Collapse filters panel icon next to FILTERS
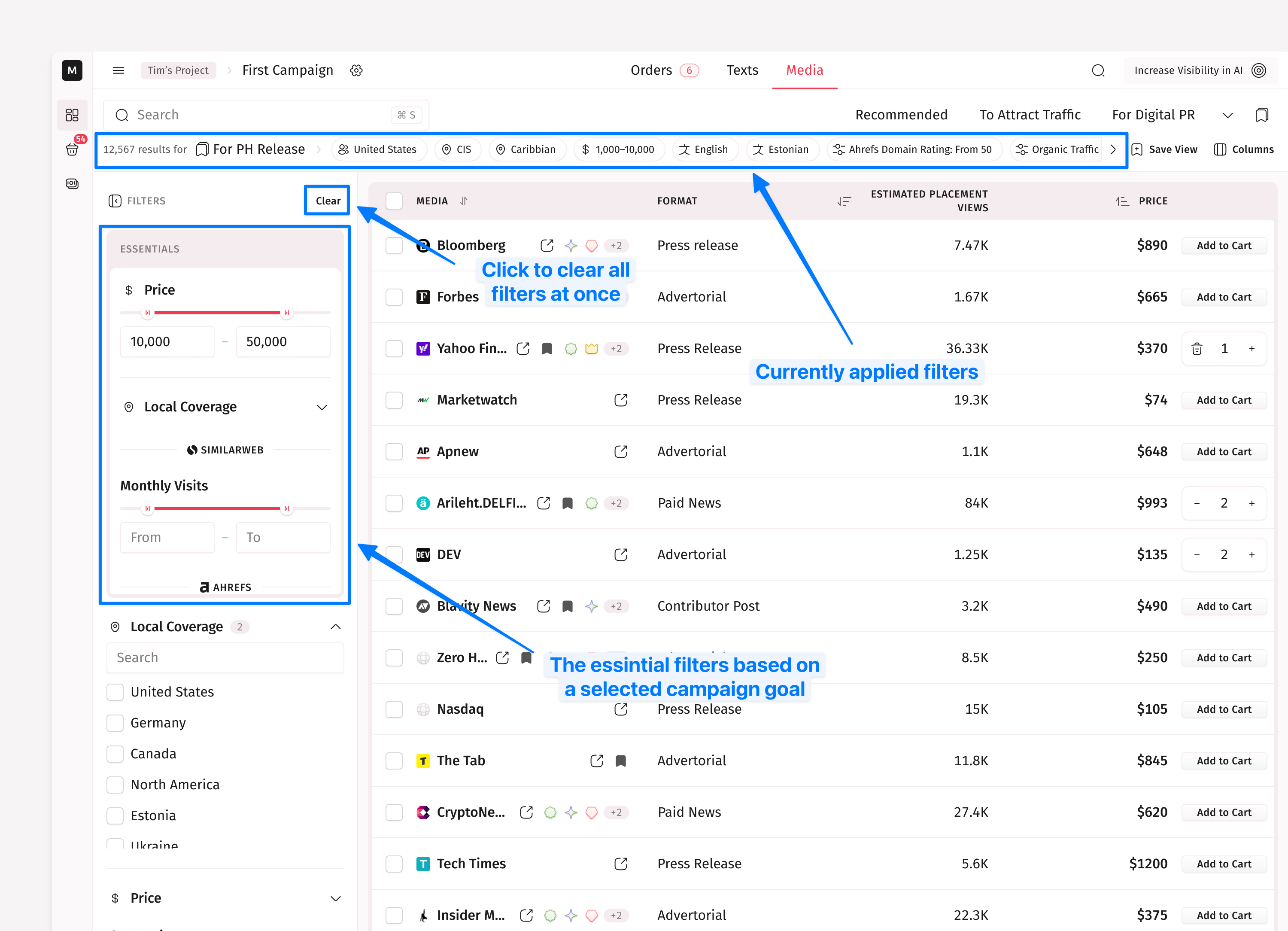 (x=115, y=201)
